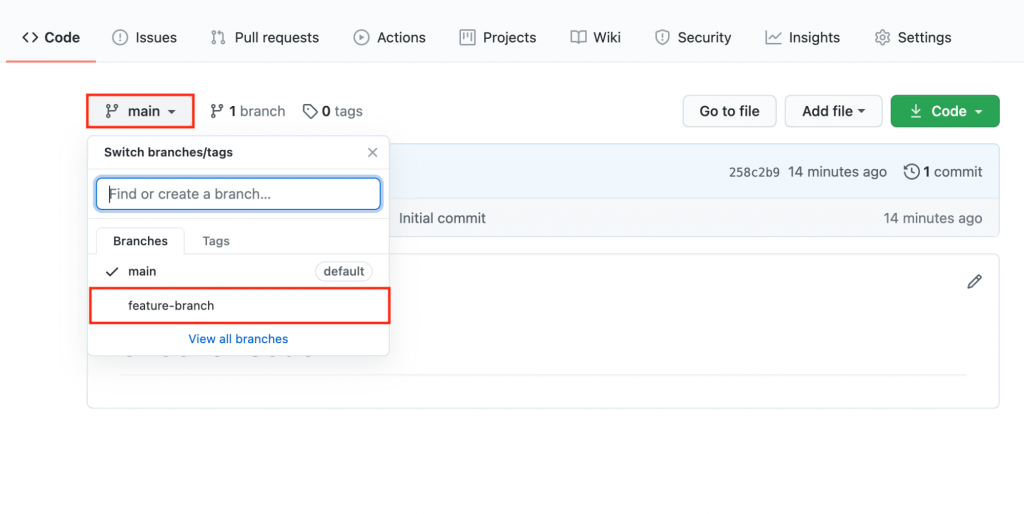The image size is (1024, 514).
Task: Click the pencil edit icon for README
Action: 974,282
